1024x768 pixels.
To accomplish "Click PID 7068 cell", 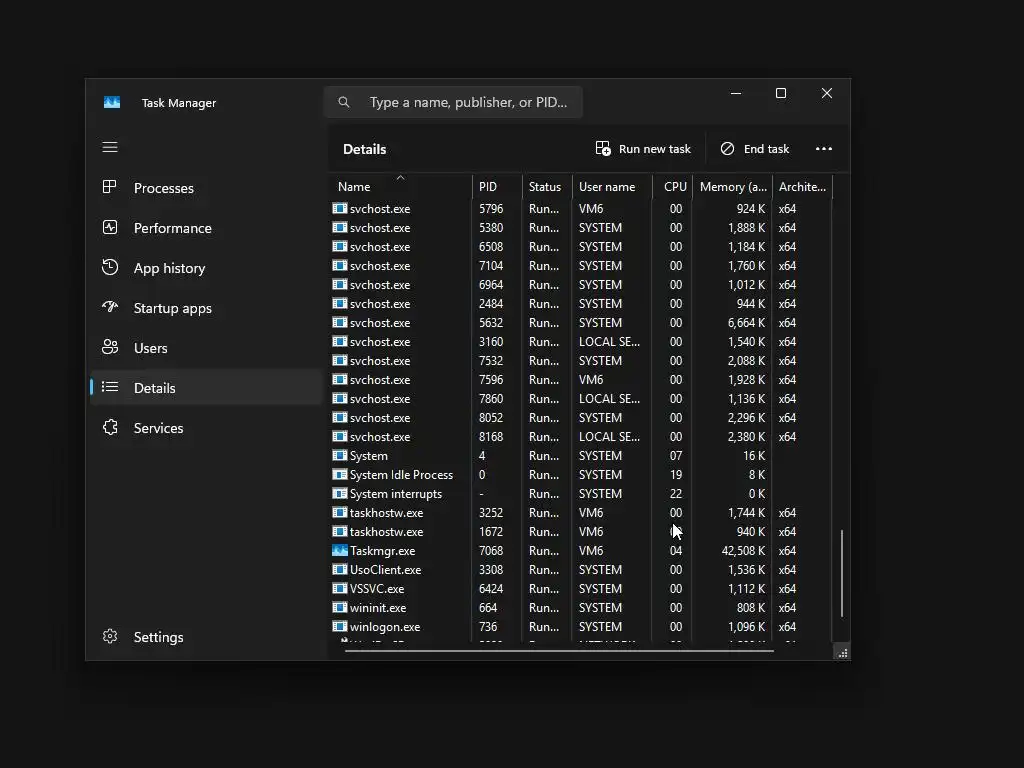I will pyautogui.click(x=492, y=551).
